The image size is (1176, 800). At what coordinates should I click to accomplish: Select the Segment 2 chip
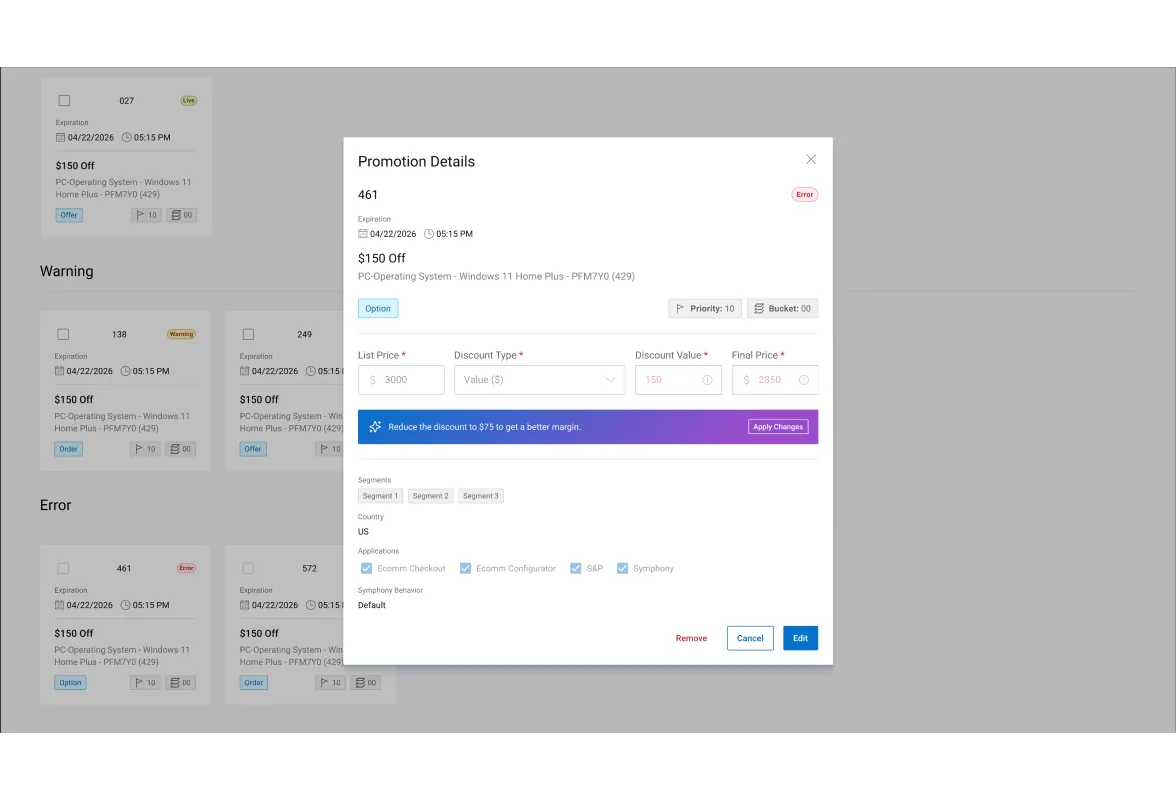coord(430,496)
